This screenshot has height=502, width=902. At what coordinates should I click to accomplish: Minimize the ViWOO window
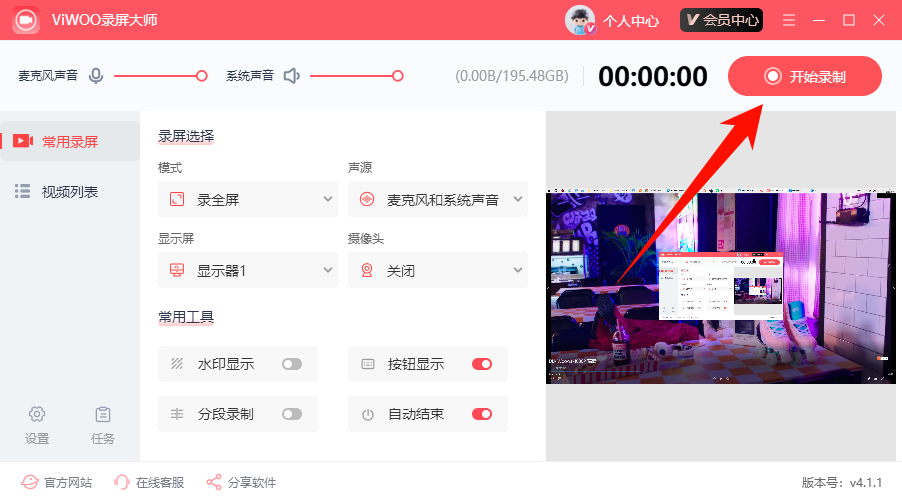pos(819,20)
